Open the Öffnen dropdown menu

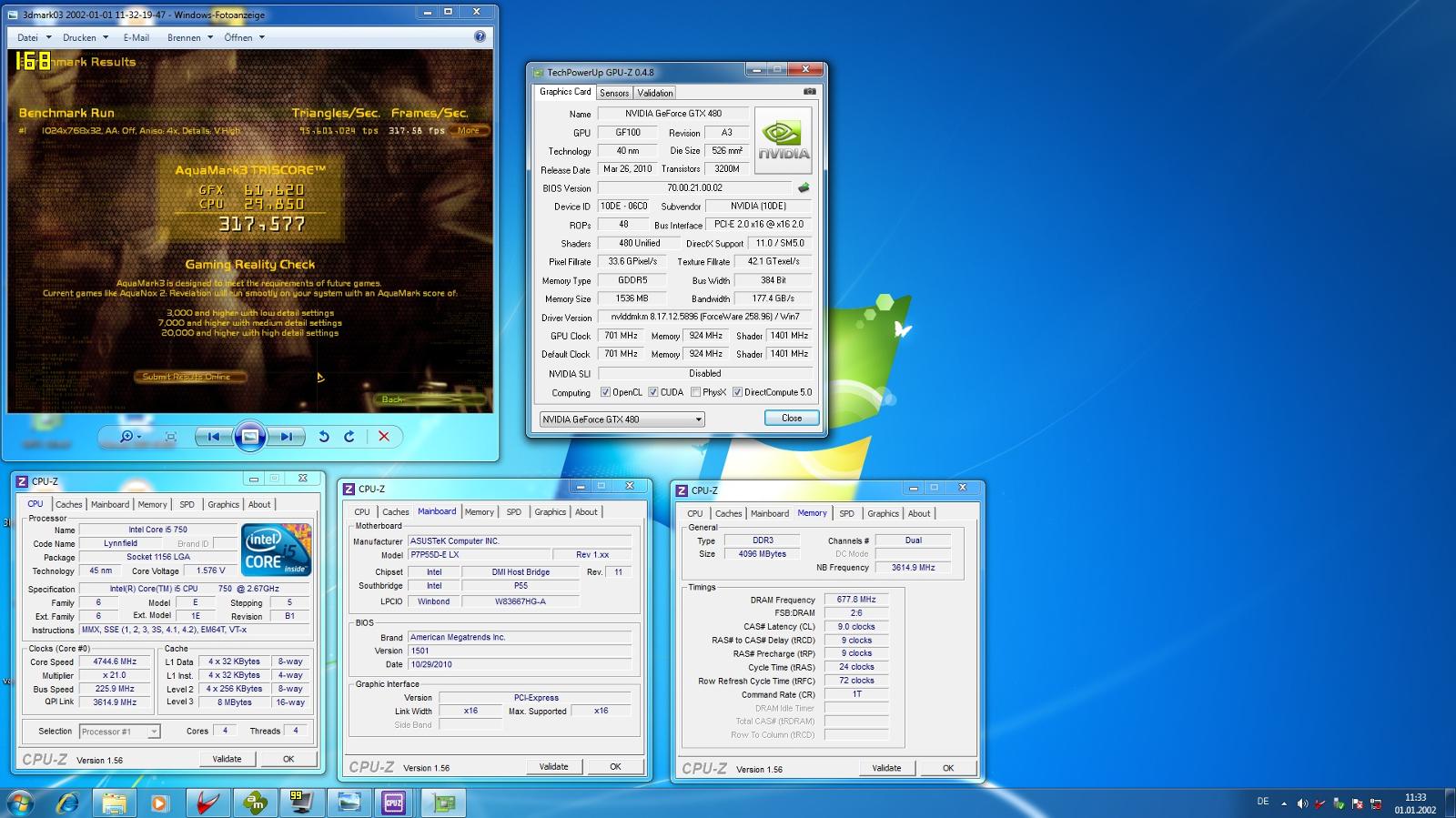244,37
